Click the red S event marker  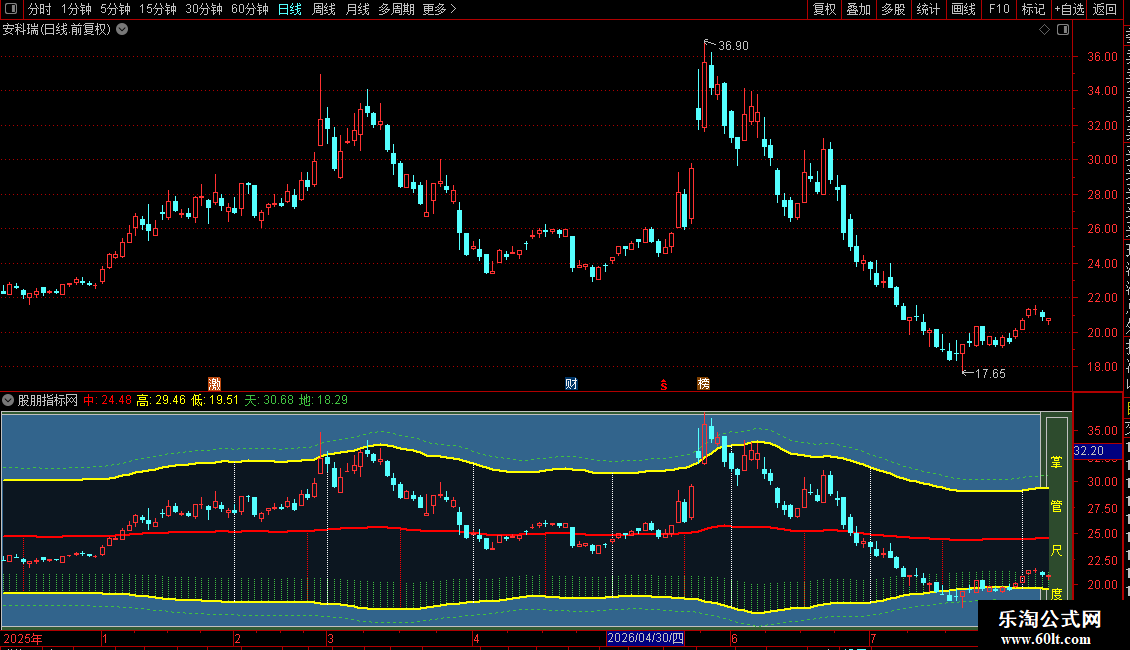664,385
